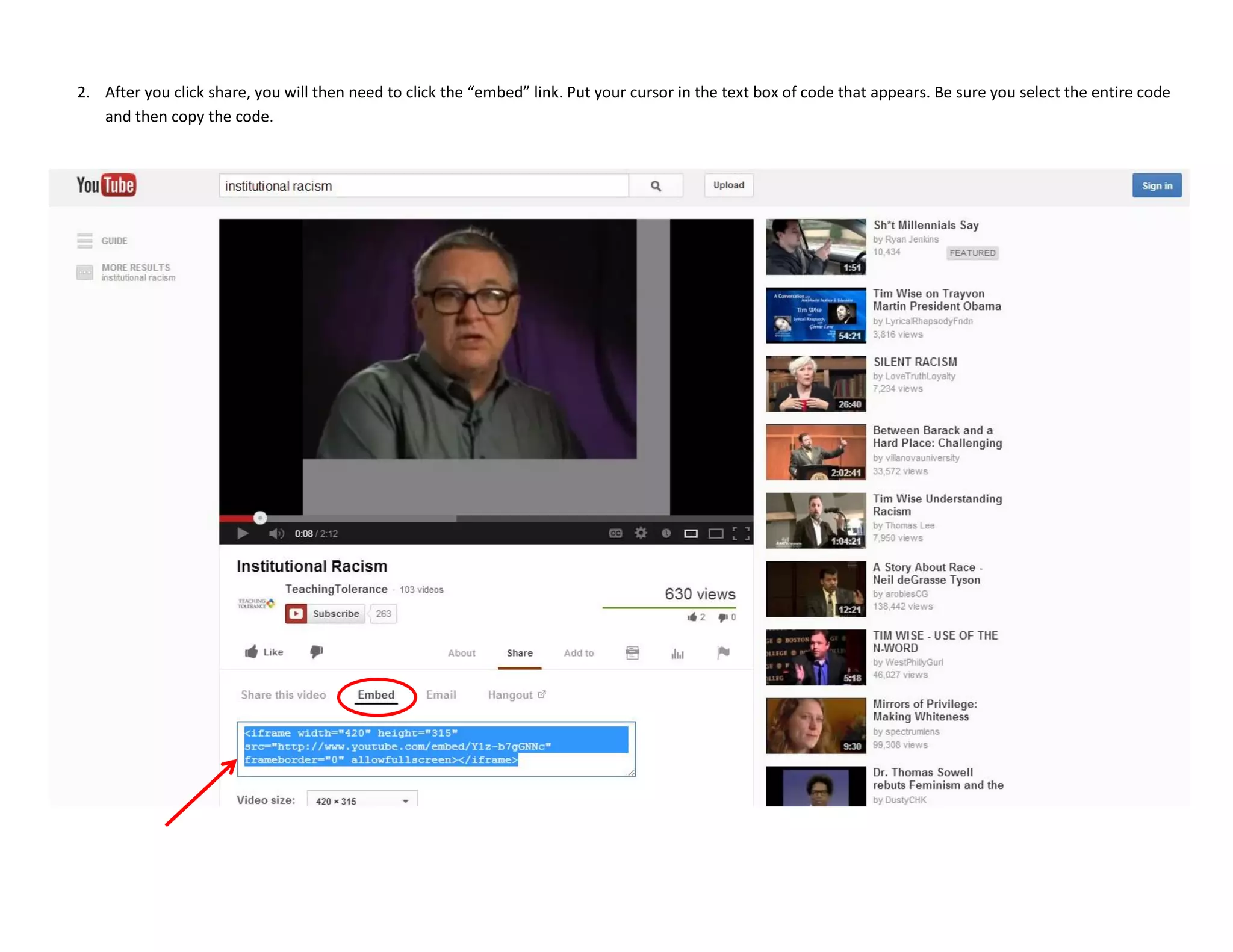
Task: Click the Upload button
Action: pos(728,185)
